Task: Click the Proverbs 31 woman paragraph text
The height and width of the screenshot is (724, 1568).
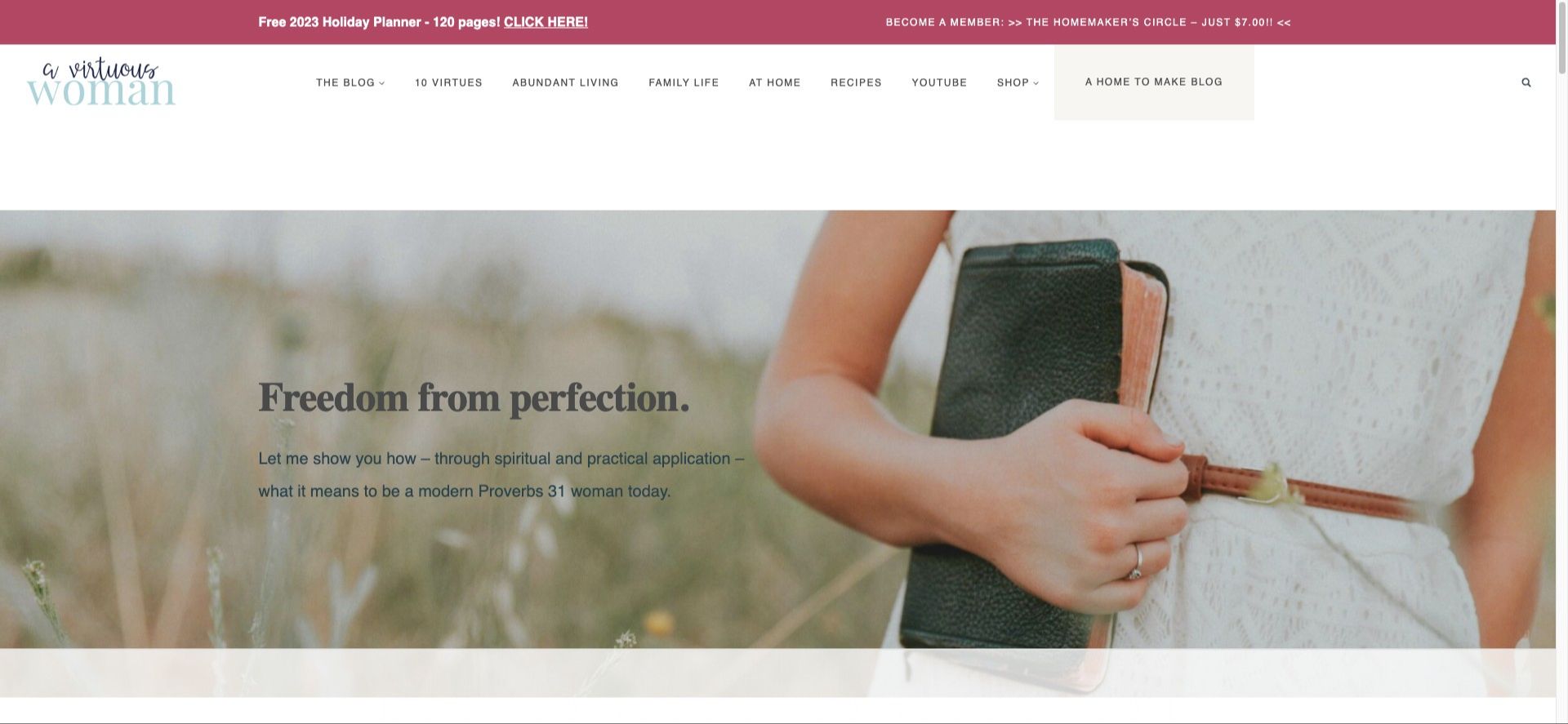Action: tap(501, 475)
